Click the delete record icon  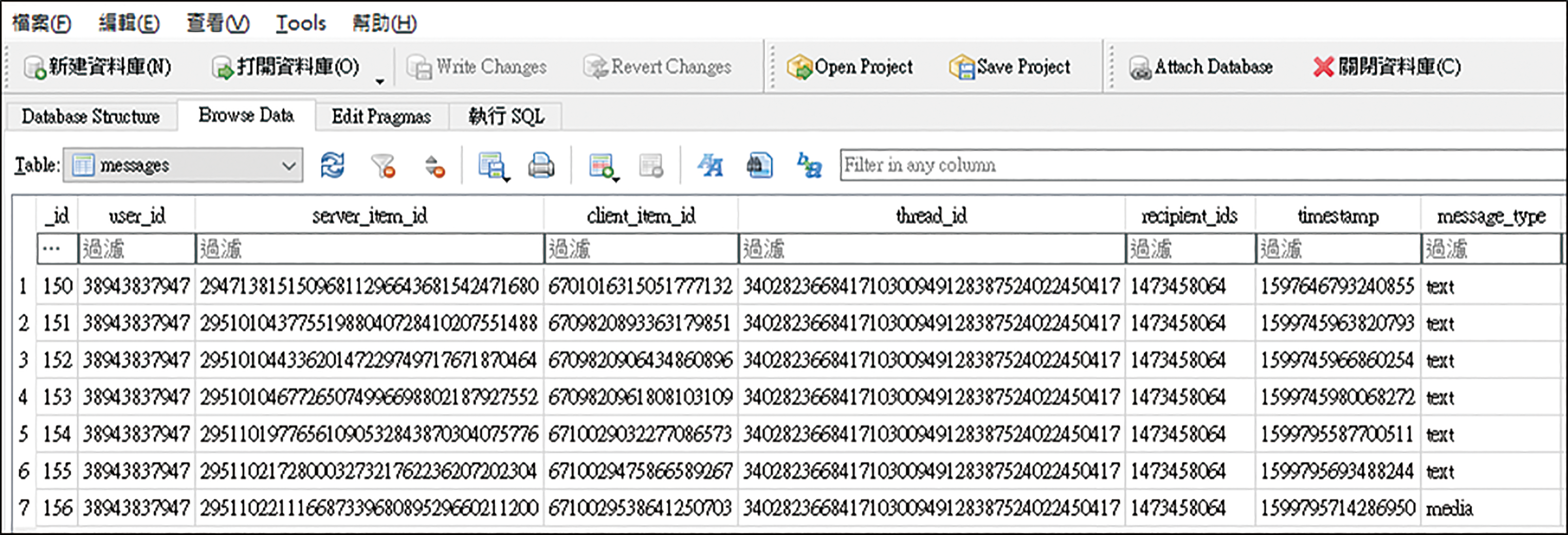[651, 165]
